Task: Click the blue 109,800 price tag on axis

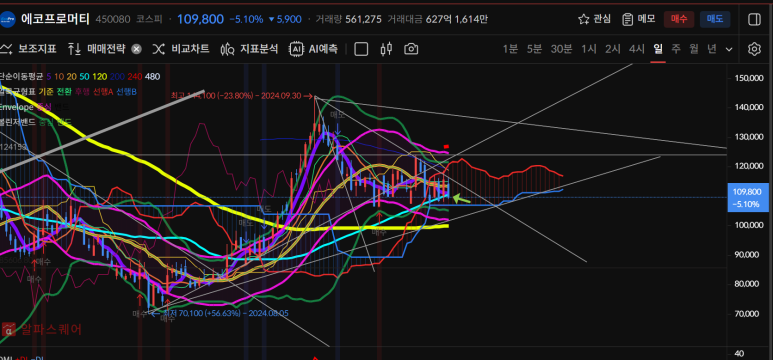Action: coord(747,197)
